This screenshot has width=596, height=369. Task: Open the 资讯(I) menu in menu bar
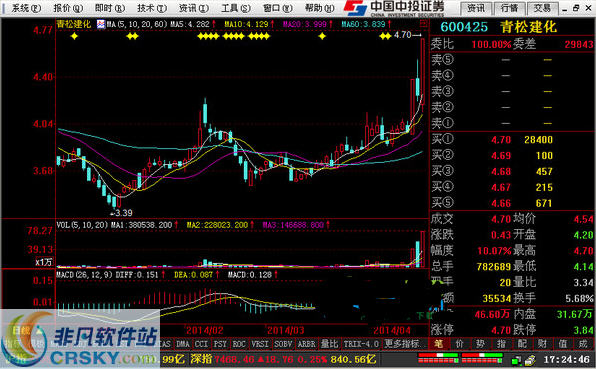click(194, 8)
